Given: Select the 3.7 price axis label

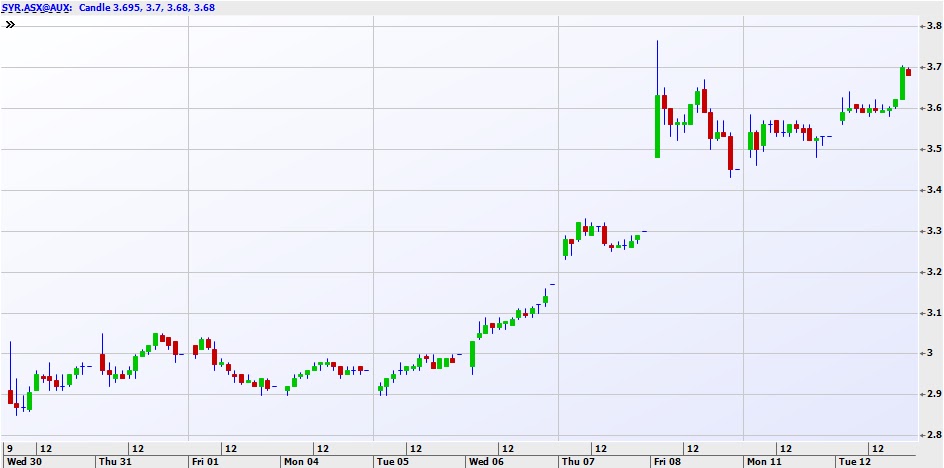Looking at the screenshot, I should (x=935, y=67).
